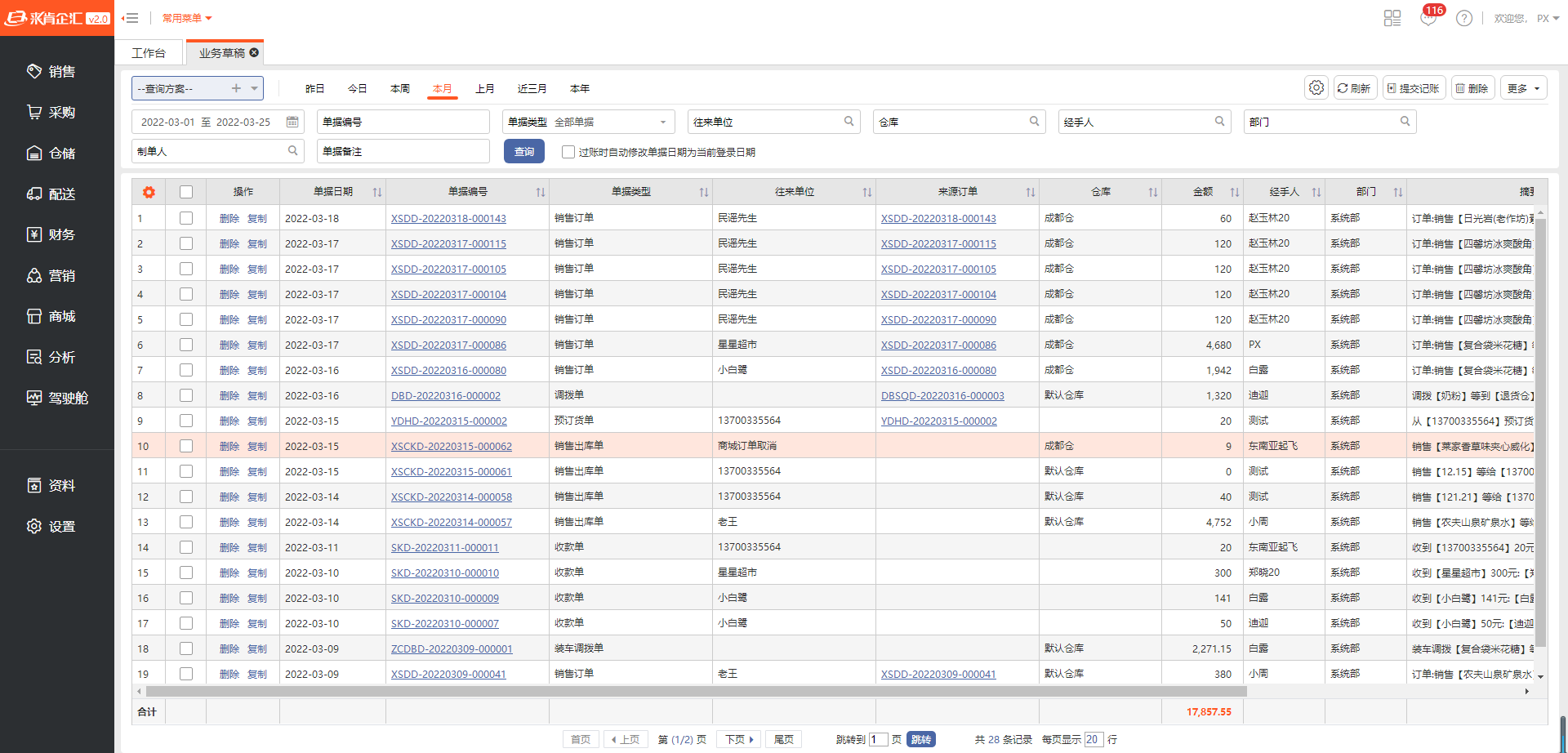Collapse the sidebar with the menu toggle icon
The height and width of the screenshot is (753, 1568).
tap(131, 18)
